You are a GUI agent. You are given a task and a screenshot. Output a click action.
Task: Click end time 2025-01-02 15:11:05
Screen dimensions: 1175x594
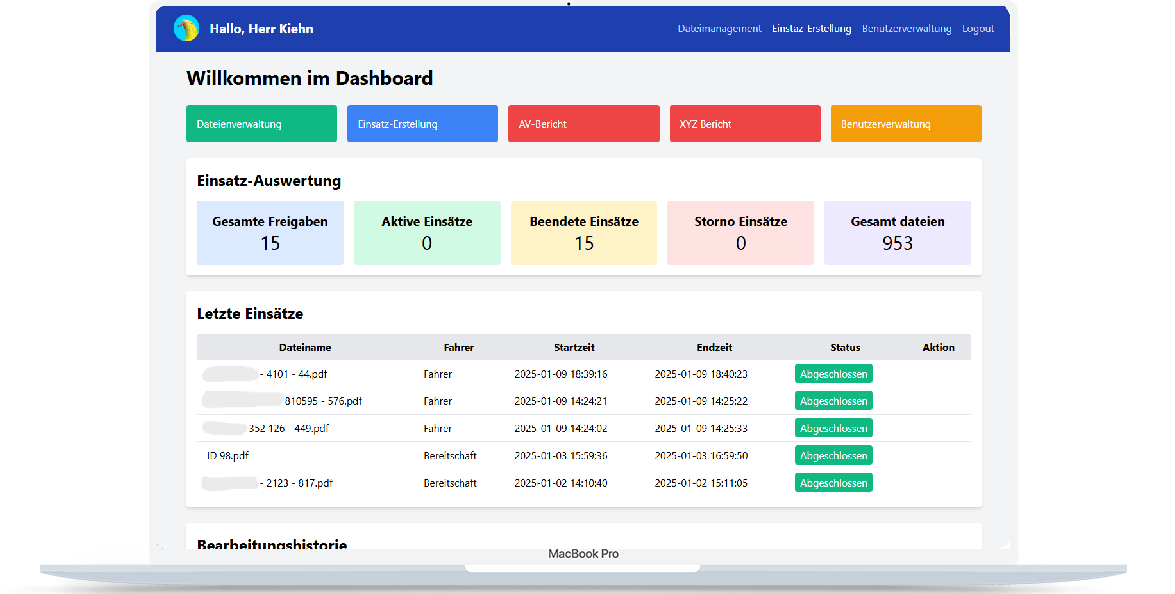(x=701, y=483)
